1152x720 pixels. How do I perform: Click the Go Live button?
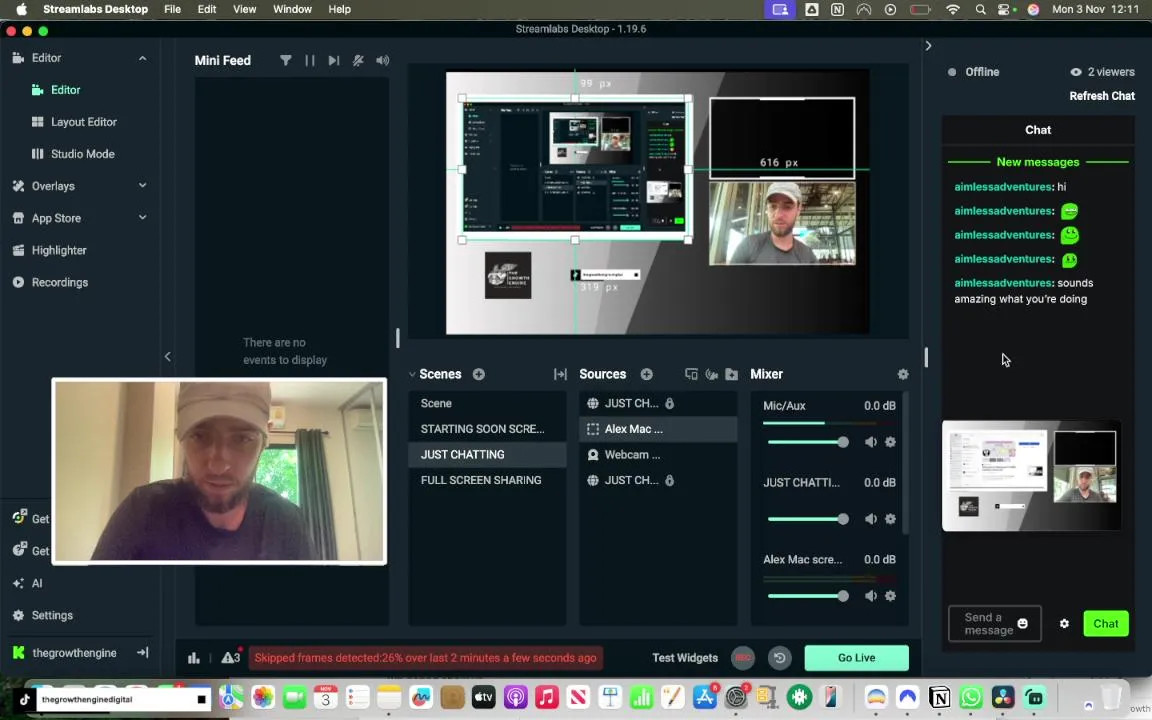pos(857,658)
